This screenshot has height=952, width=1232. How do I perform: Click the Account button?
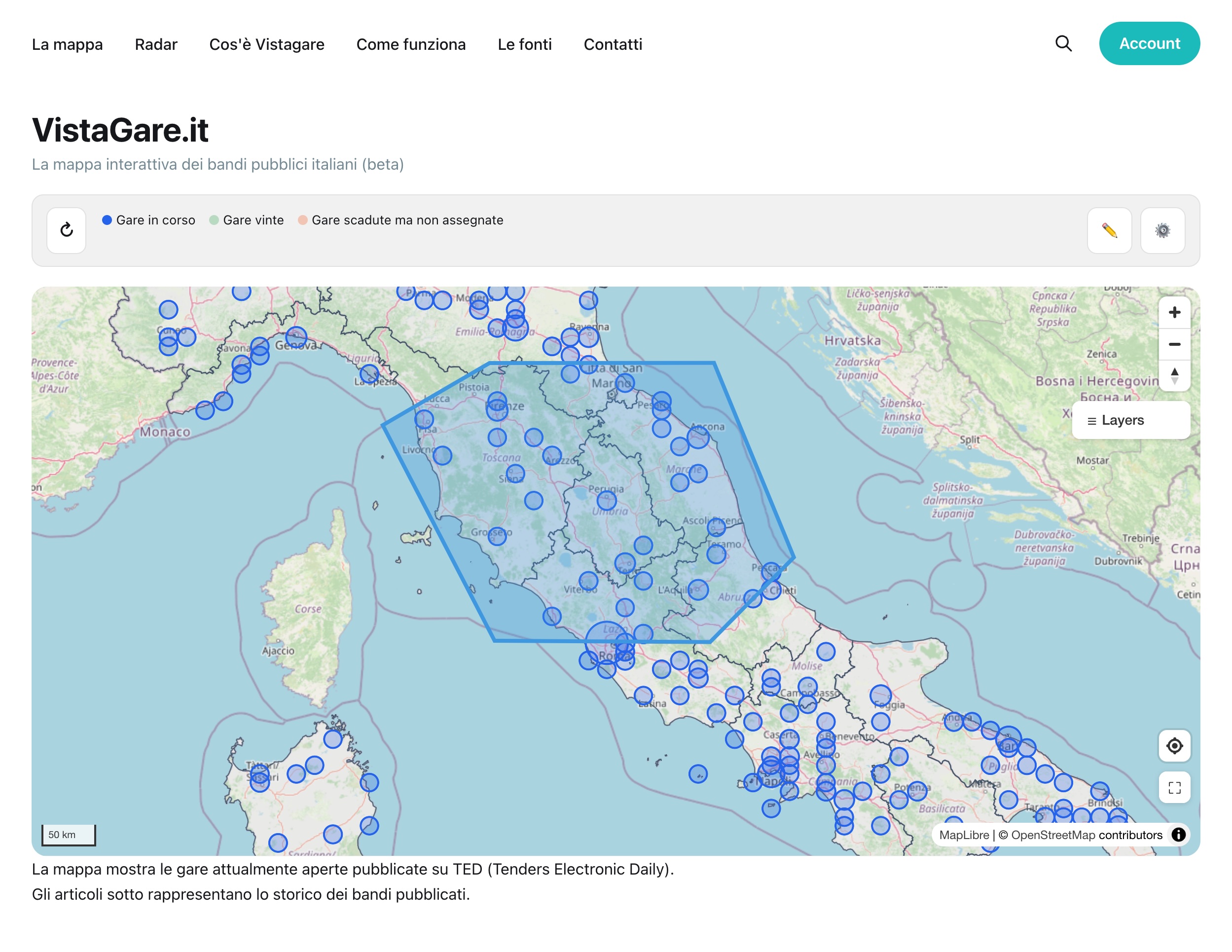tap(1149, 43)
